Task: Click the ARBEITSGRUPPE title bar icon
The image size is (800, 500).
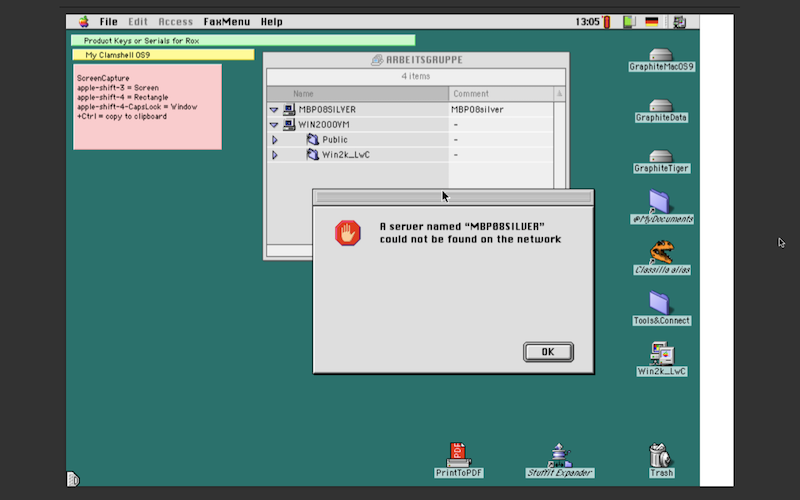Action: point(377,60)
